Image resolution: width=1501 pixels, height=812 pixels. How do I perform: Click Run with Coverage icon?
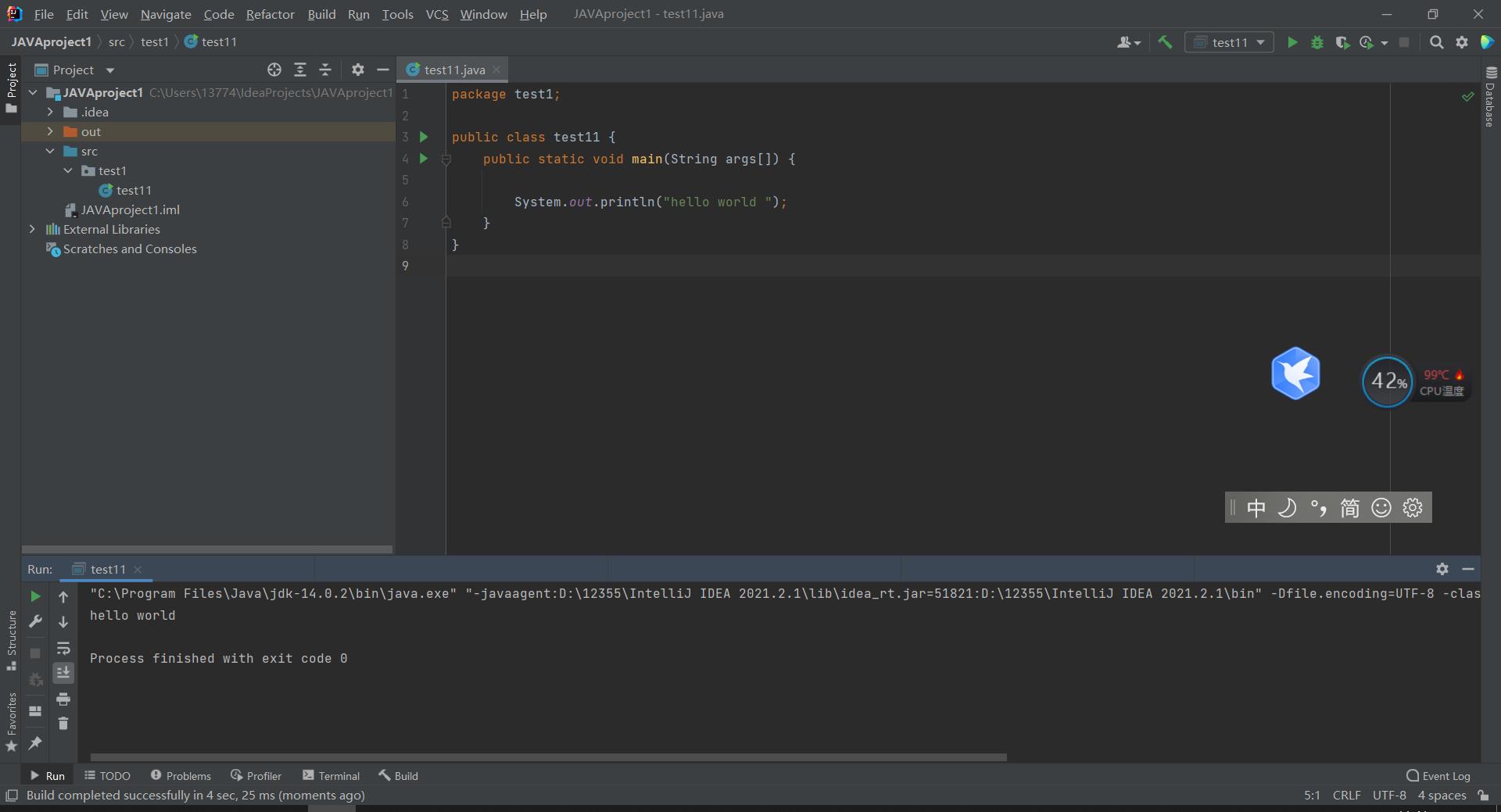[x=1342, y=42]
